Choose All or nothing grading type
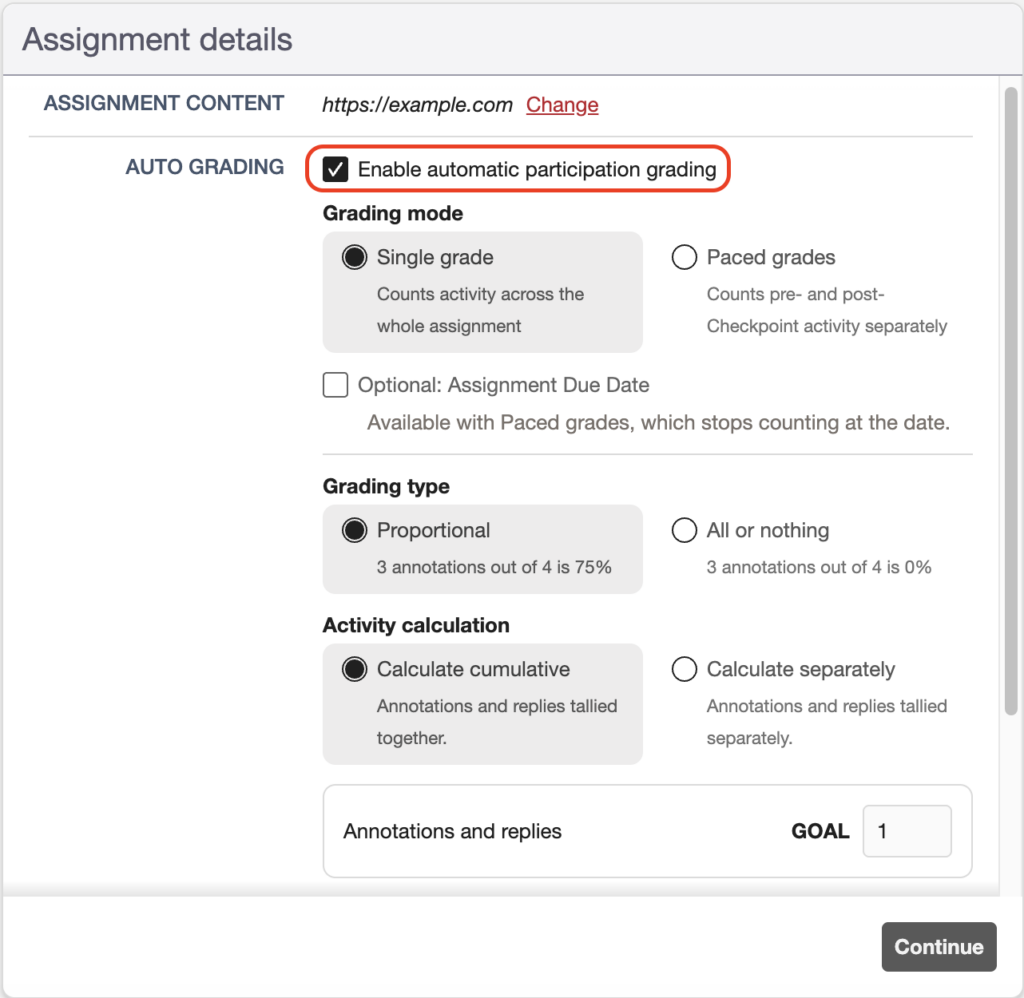 click(x=684, y=530)
